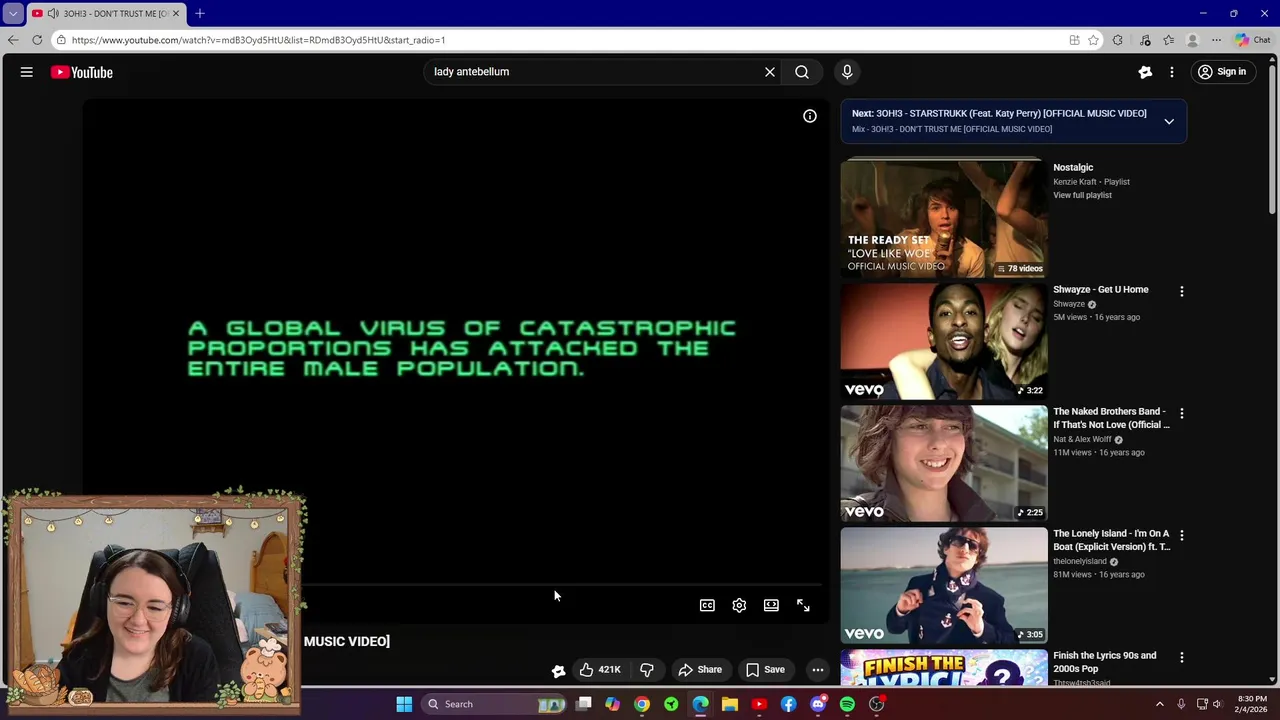Go to the YouTube home logo
This screenshot has height=720, width=1280.
[82, 72]
